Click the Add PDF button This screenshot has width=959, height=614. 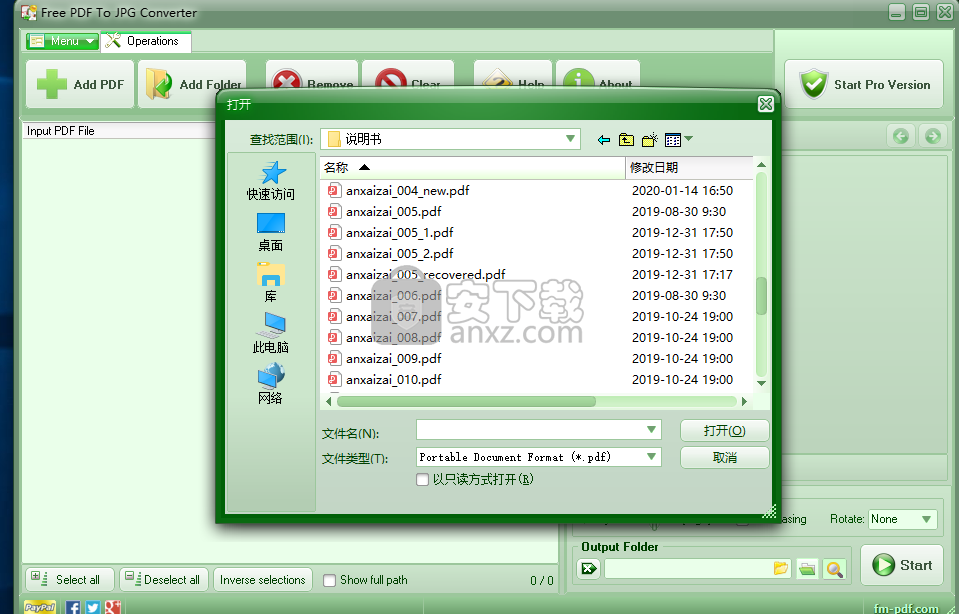[x=80, y=84]
